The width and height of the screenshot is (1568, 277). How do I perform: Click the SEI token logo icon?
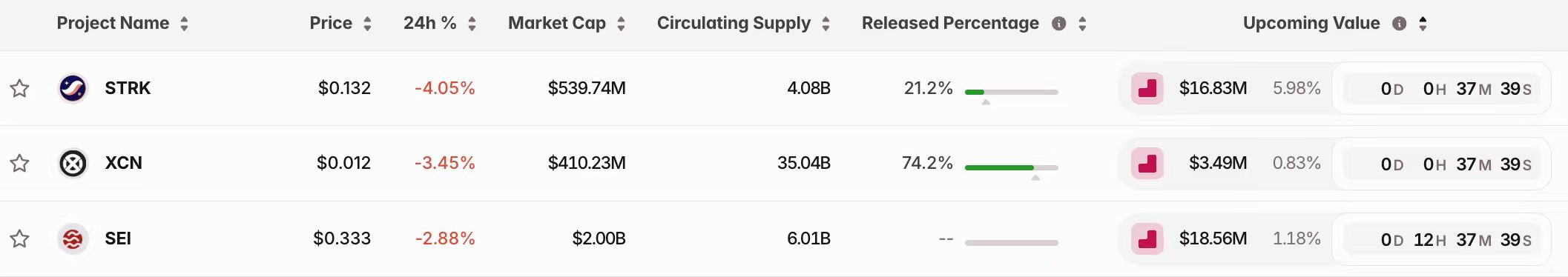point(73,238)
